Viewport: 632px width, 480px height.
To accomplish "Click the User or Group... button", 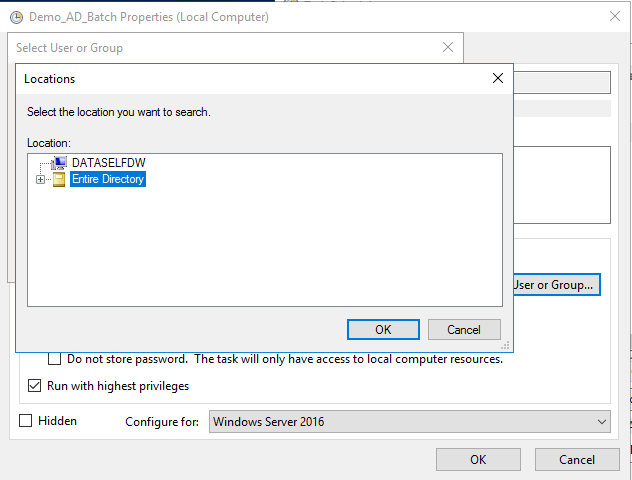I will point(554,285).
